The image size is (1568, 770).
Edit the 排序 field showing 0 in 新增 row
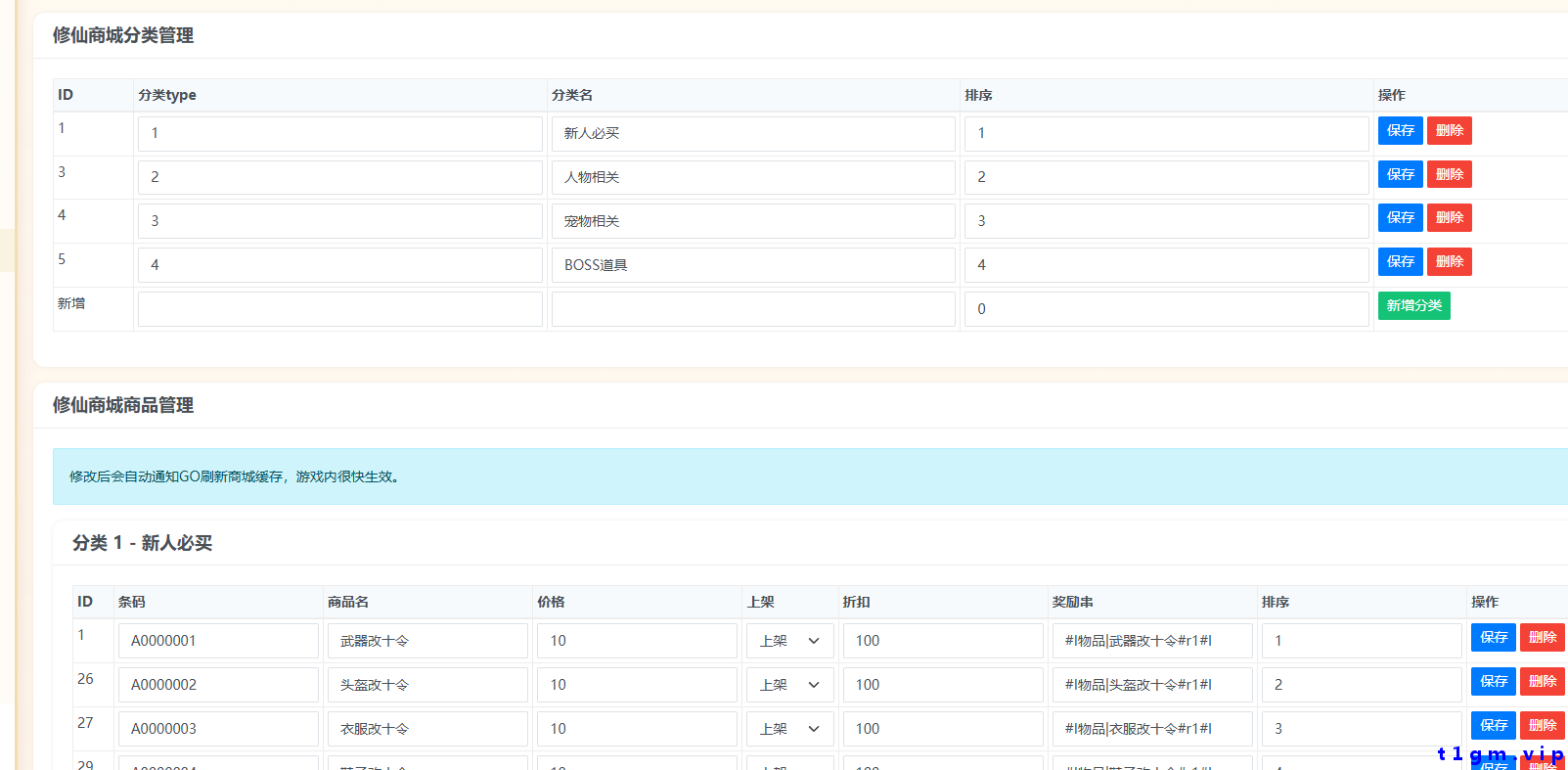[x=1167, y=309]
